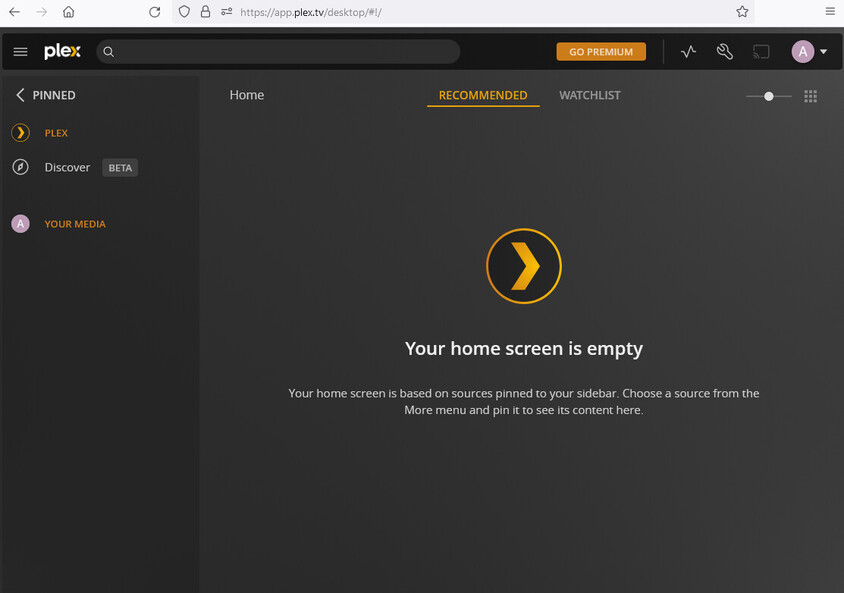Image resolution: width=844 pixels, height=593 pixels.
Task: Toggle grid view layout icon
Action: click(810, 96)
